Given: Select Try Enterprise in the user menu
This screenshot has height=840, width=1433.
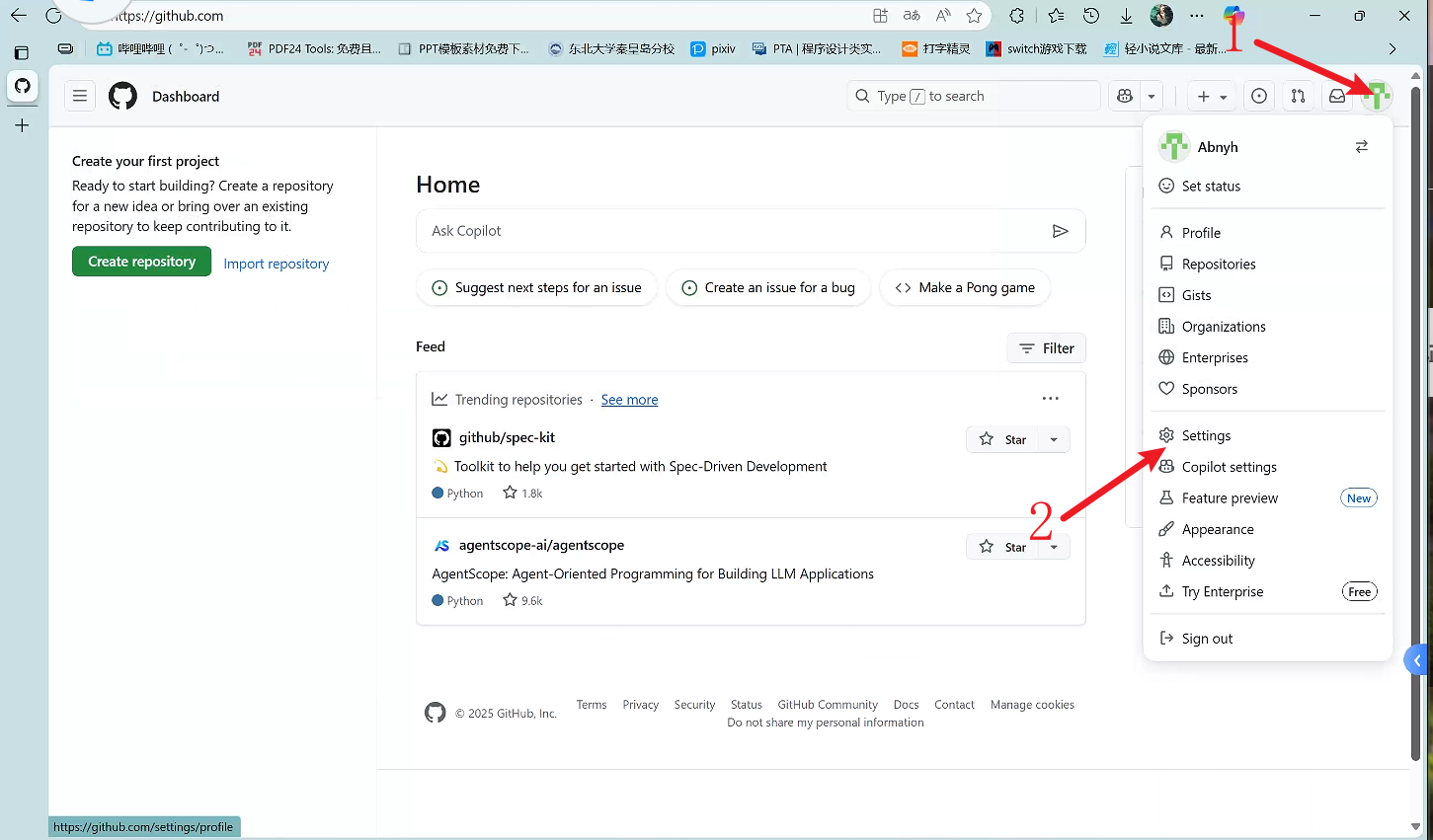Looking at the screenshot, I should [1268, 592].
